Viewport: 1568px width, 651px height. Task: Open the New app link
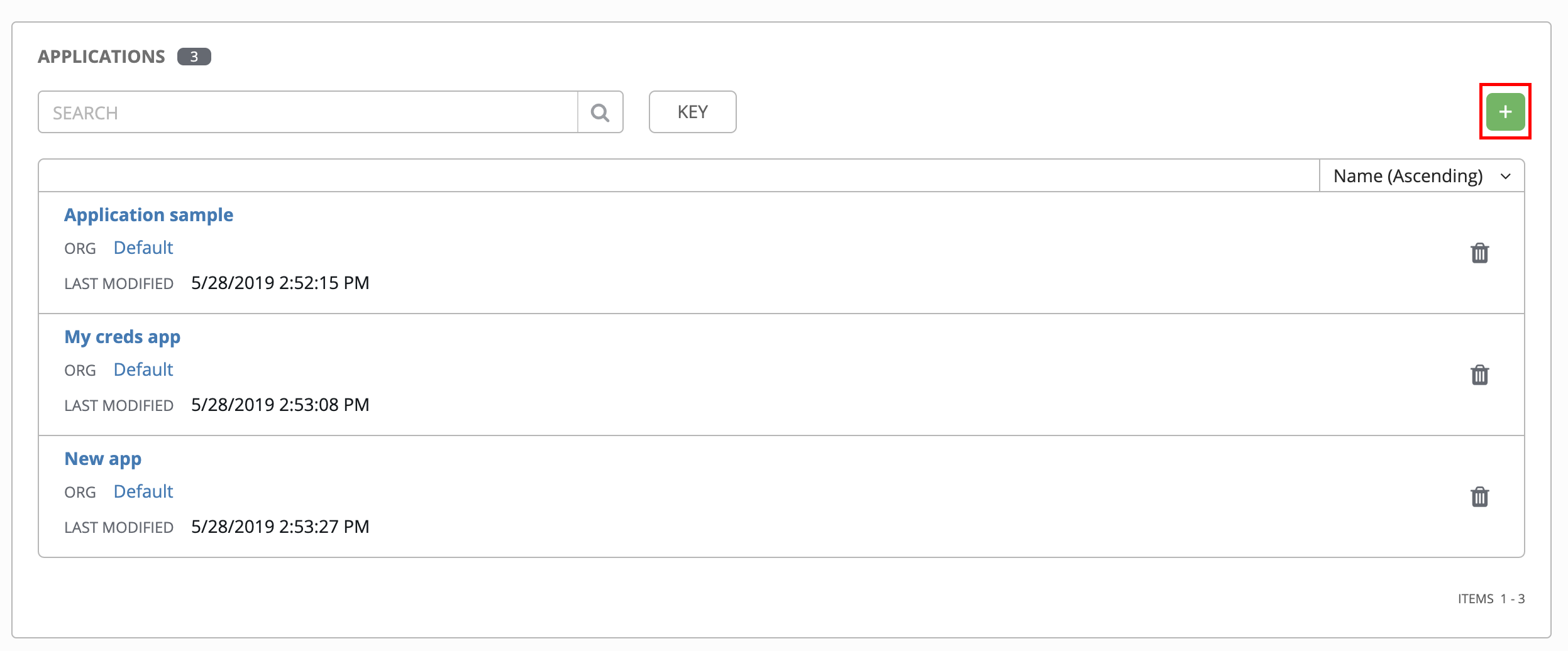click(x=103, y=459)
